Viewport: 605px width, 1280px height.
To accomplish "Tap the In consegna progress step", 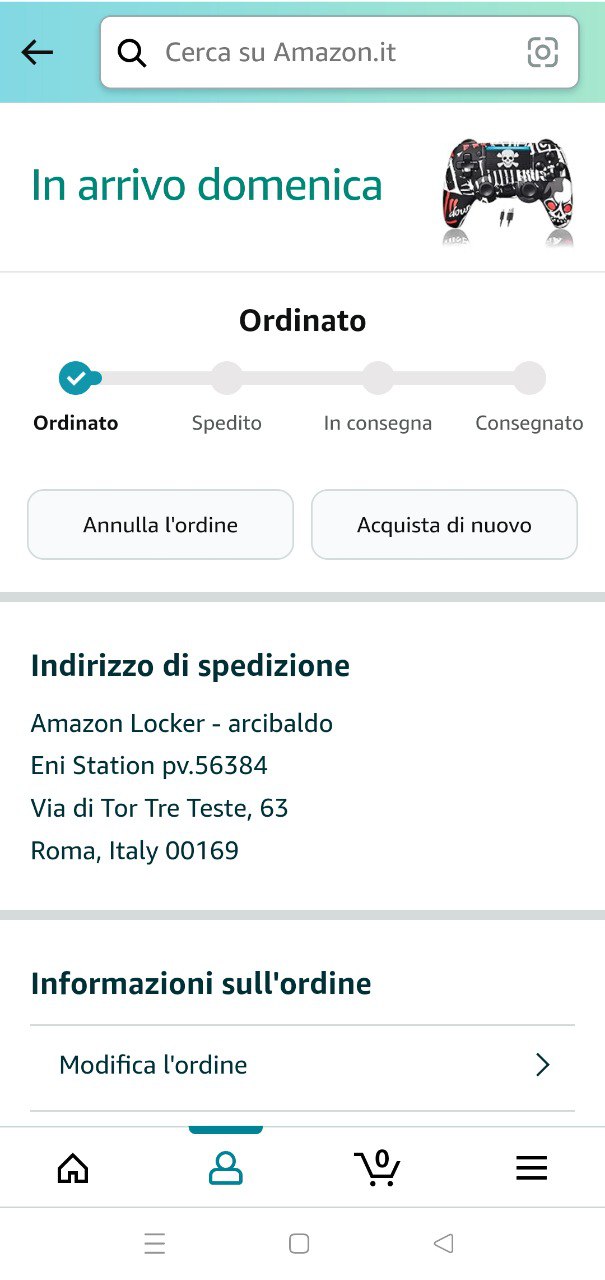I will 378,378.
